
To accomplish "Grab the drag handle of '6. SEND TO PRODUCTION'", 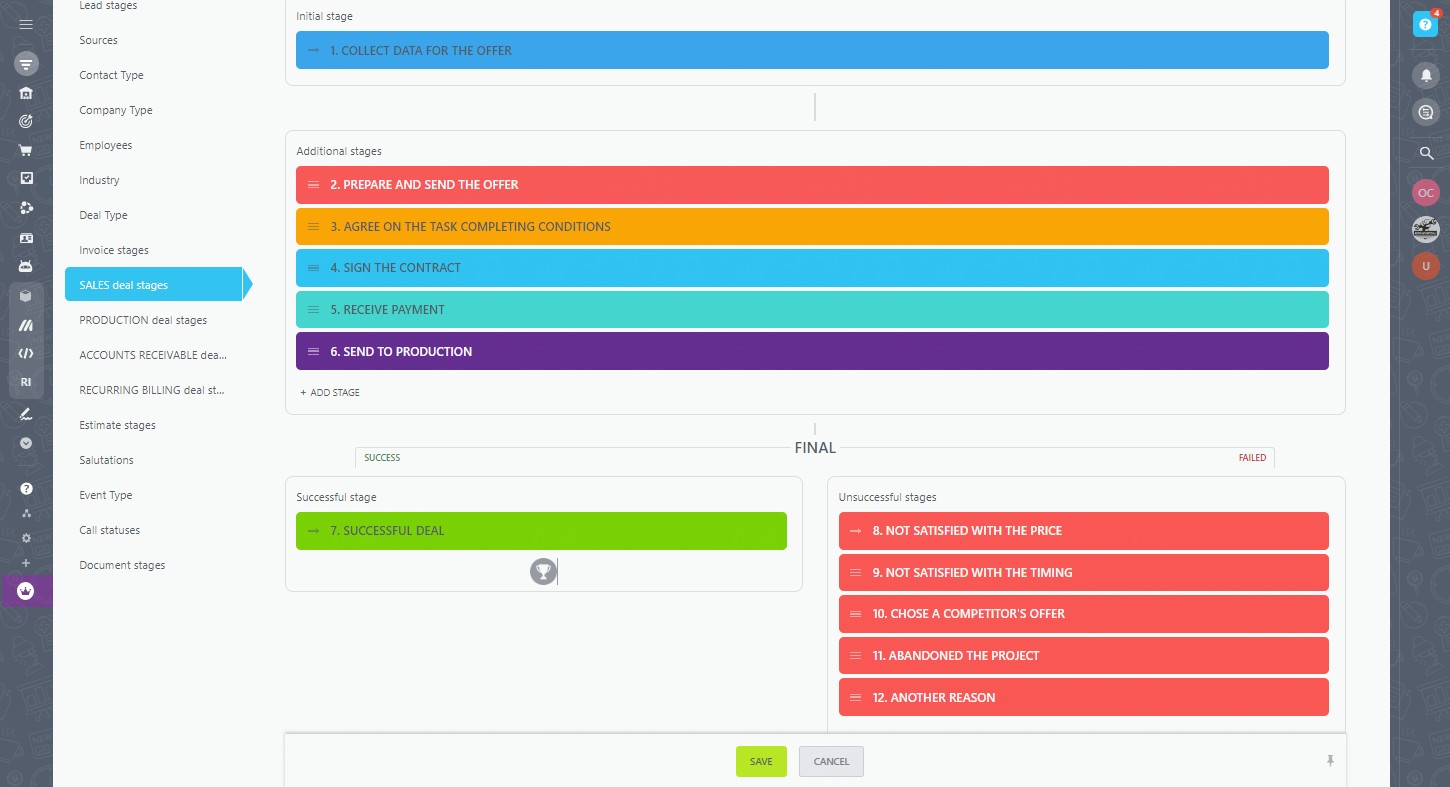I will [x=313, y=352].
